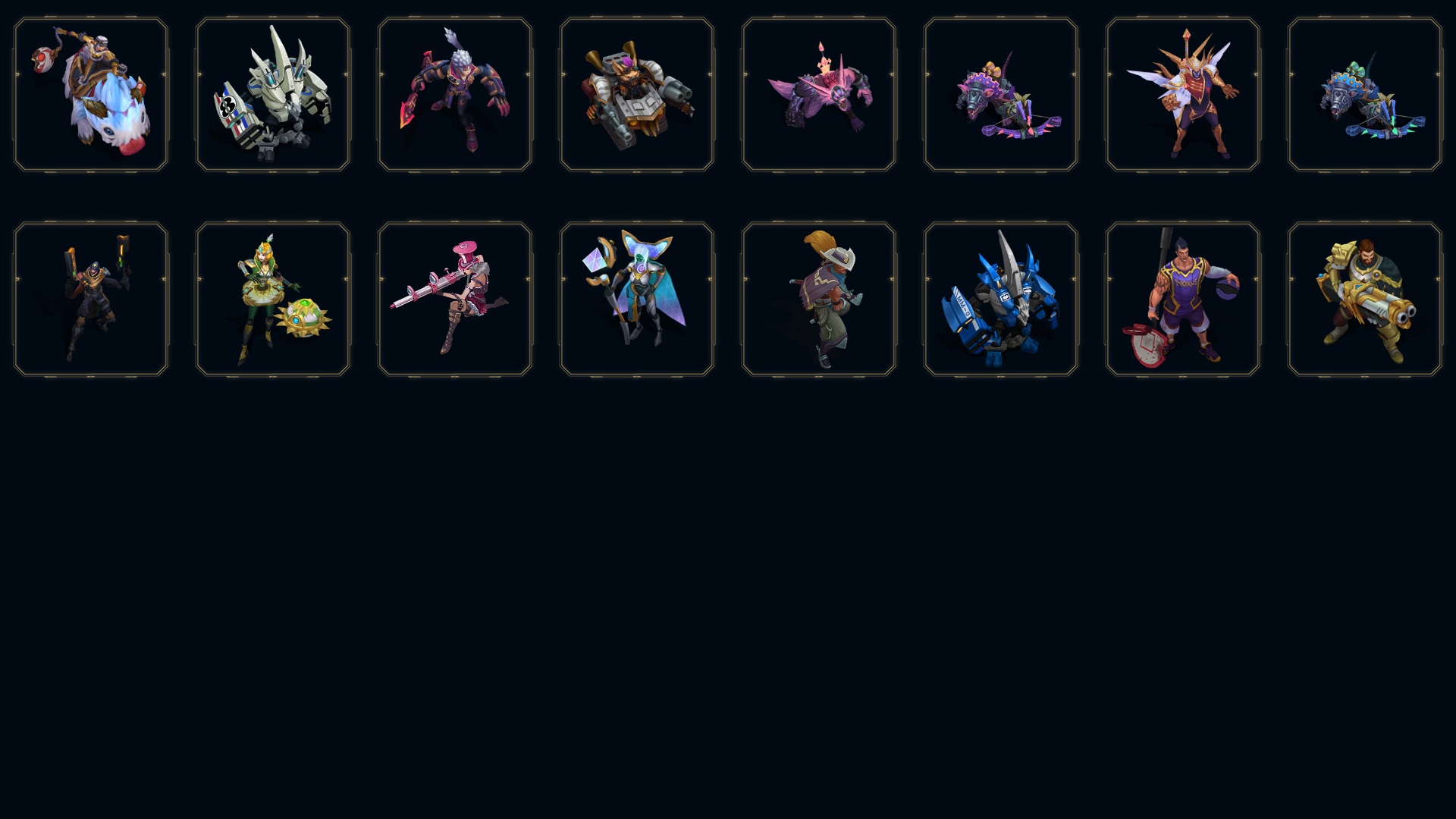Viewport: 1456px width, 819px height.
Task: Select the cowboy with feathered white hat
Action: coord(819,299)
